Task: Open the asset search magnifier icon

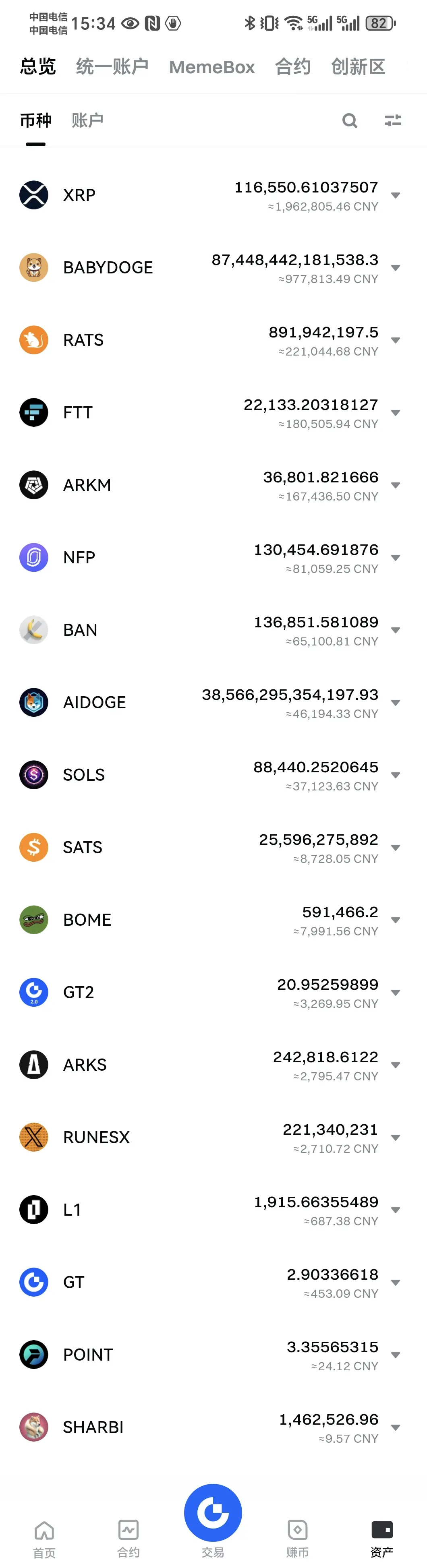Action: coord(350,120)
